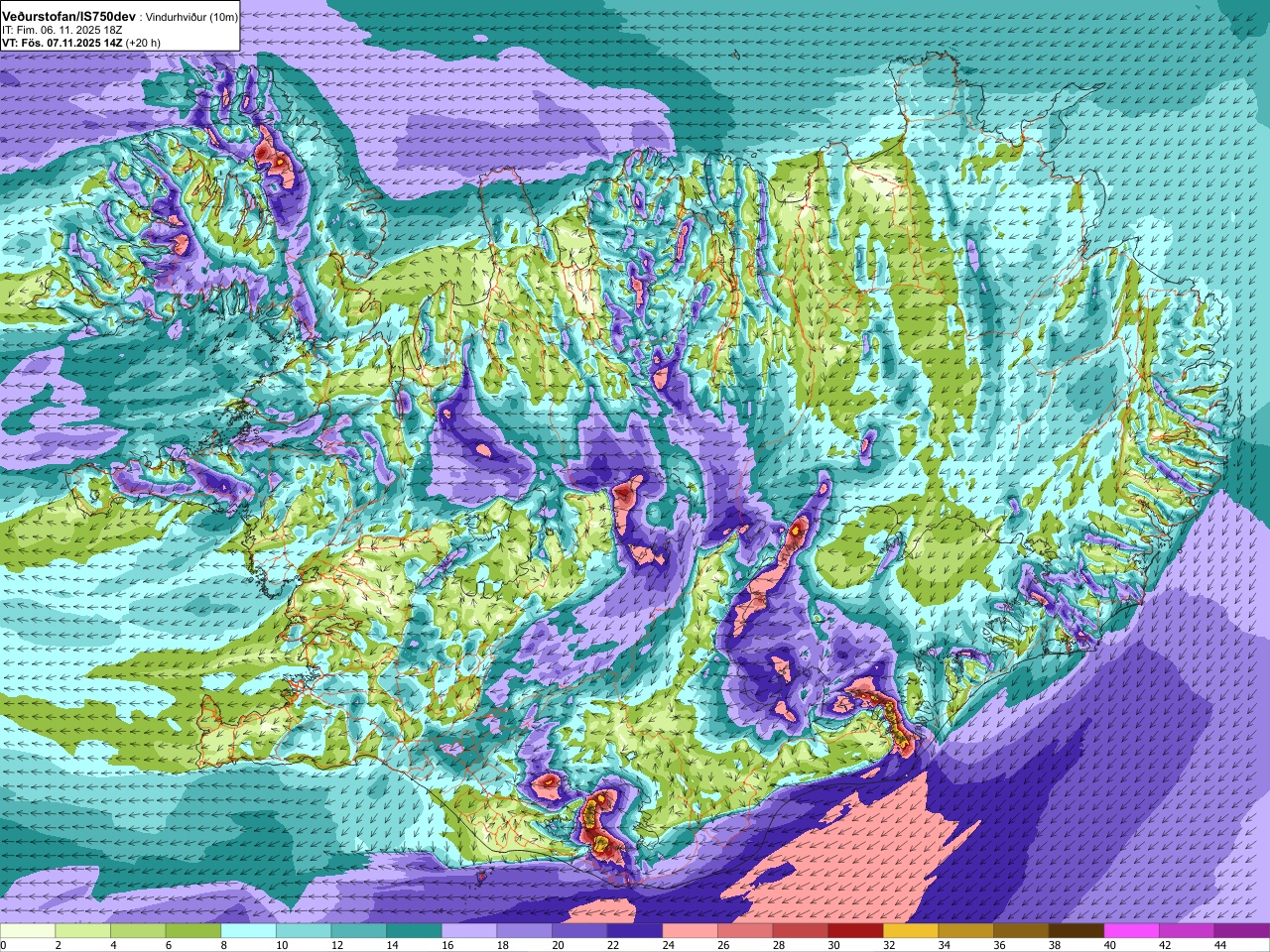The height and width of the screenshot is (952, 1270).
Task: Click the legend scale number 0
Action: [x=4, y=945]
